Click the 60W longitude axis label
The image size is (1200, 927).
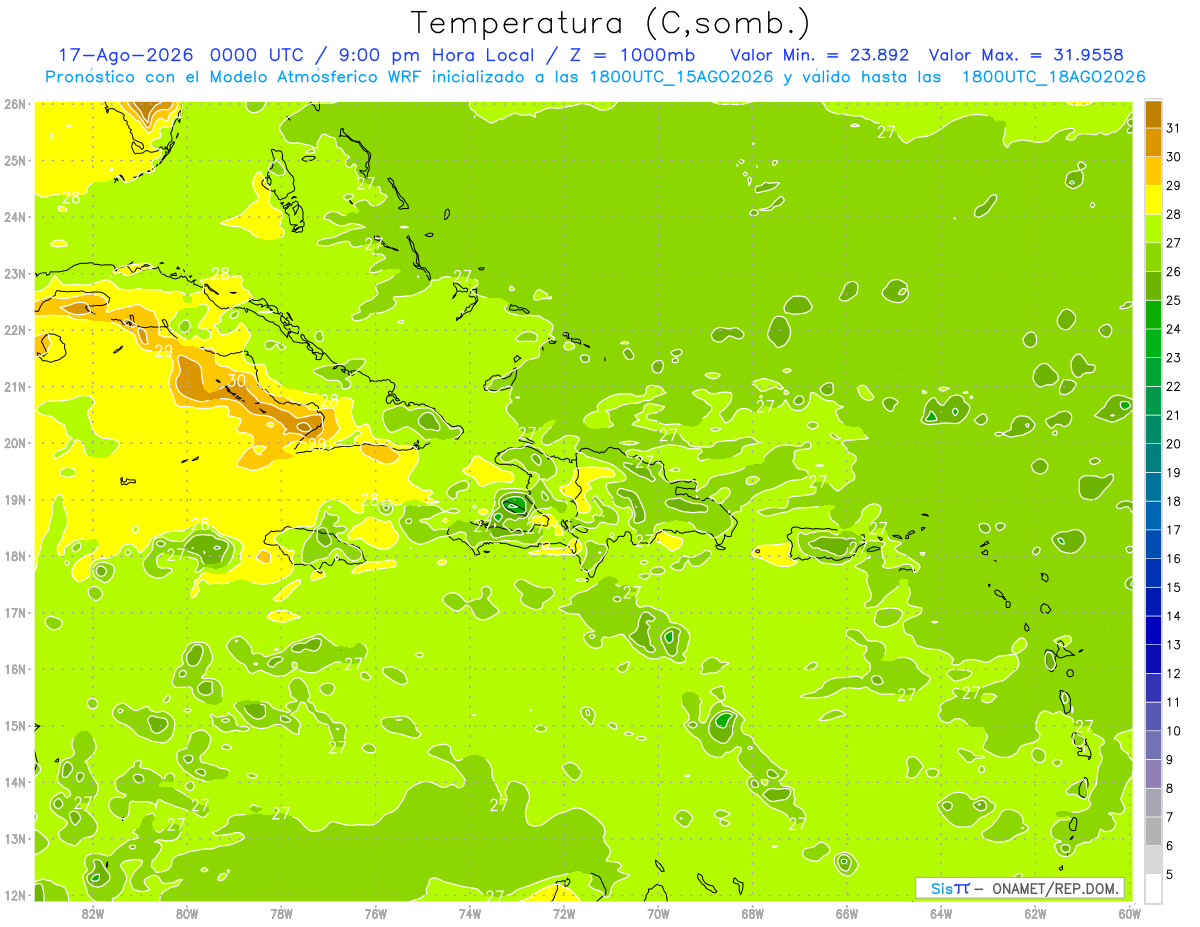coord(1129,913)
